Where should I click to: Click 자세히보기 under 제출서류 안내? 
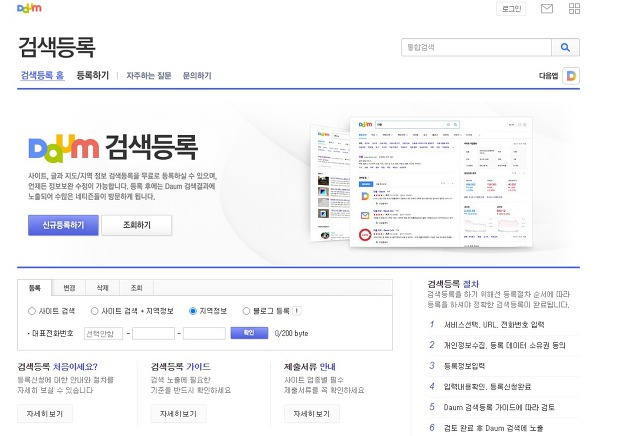(312, 413)
